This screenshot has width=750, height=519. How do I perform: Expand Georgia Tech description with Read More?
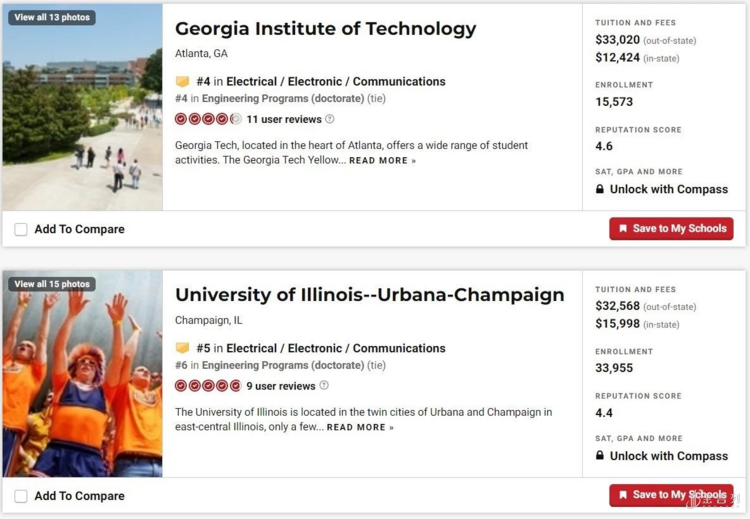[x=382, y=161]
